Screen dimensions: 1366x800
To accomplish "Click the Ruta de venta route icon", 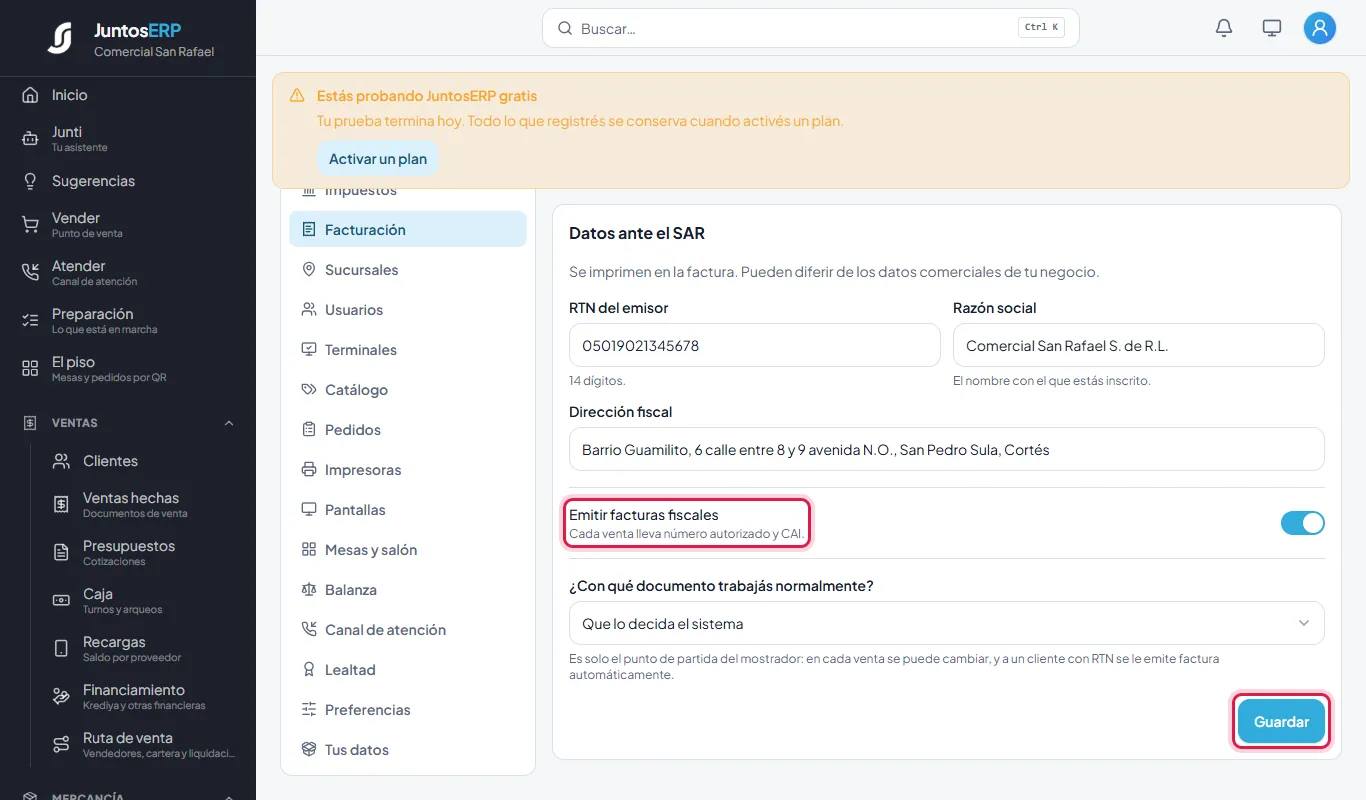I will point(61,744).
